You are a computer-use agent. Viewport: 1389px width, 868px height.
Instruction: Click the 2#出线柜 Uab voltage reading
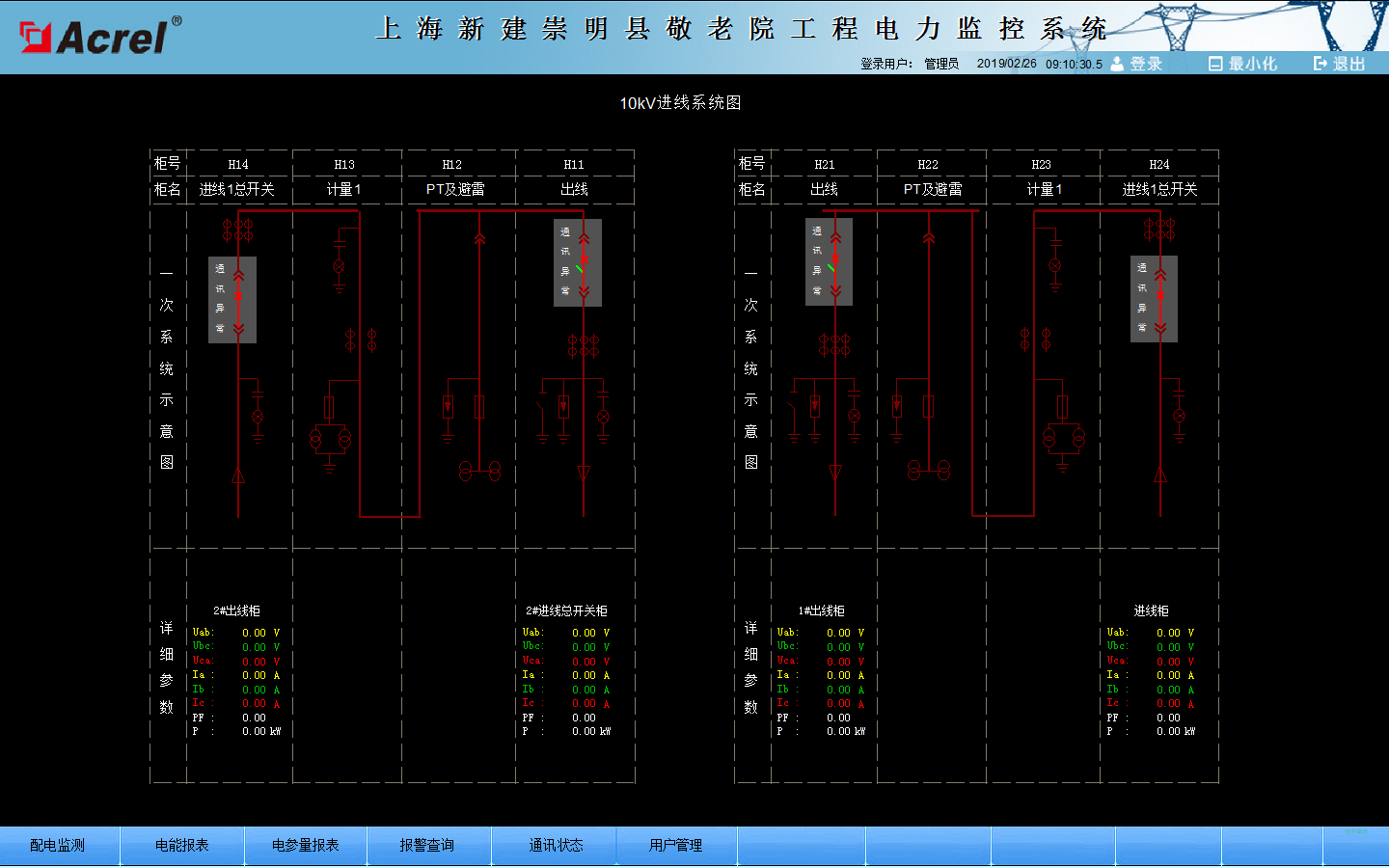254,634
